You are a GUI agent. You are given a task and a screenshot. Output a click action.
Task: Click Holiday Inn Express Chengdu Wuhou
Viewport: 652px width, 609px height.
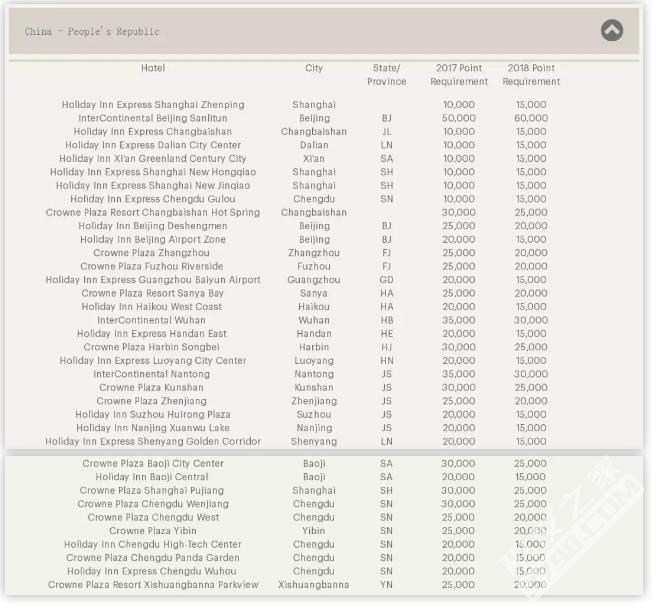coord(152,571)
